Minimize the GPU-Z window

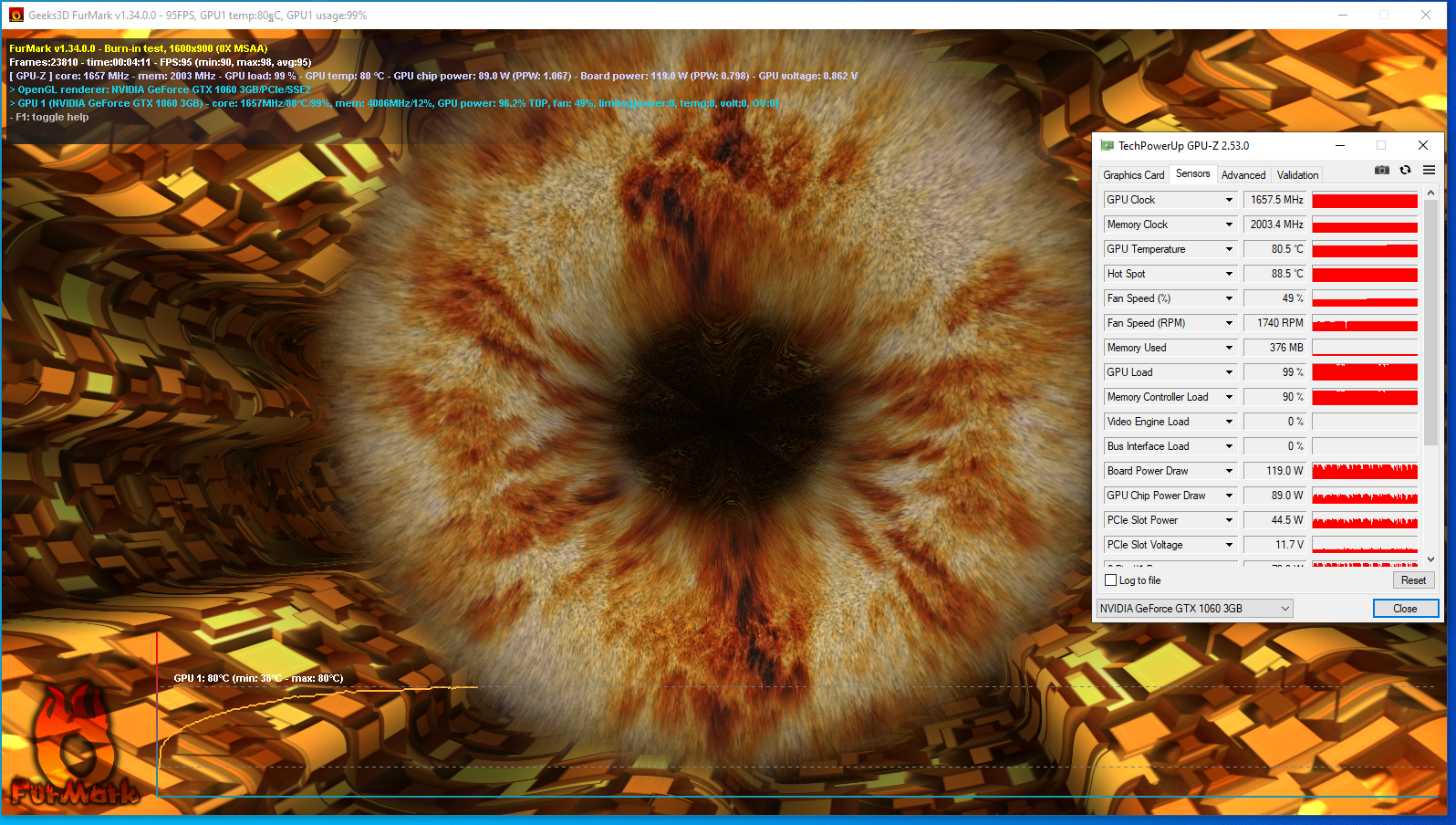1340,146
